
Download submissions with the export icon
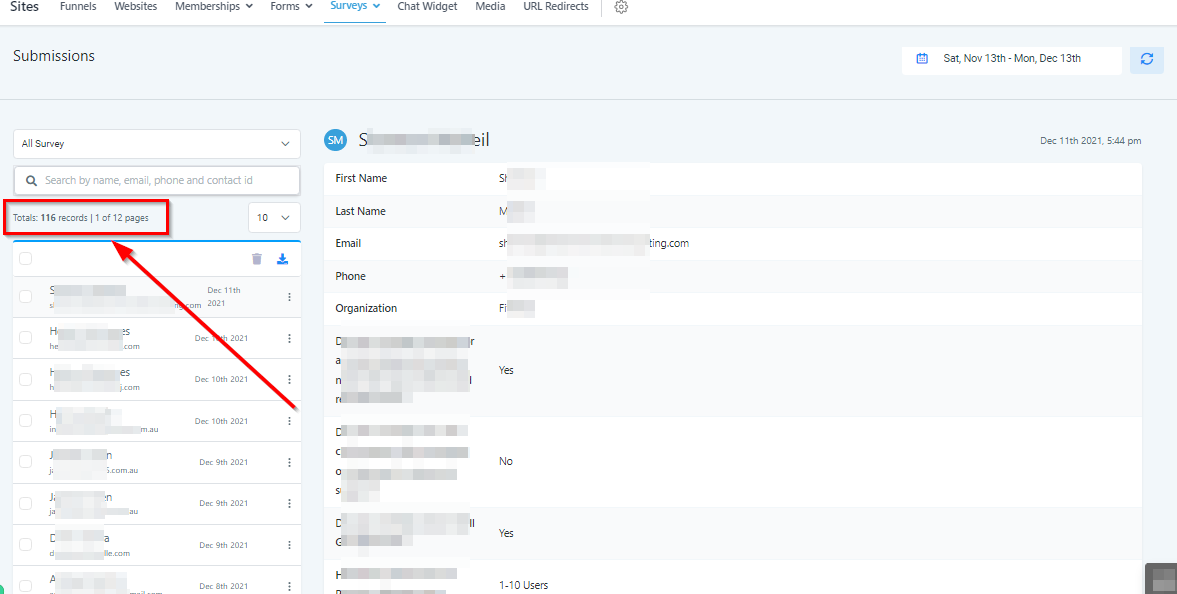(282, 259)
